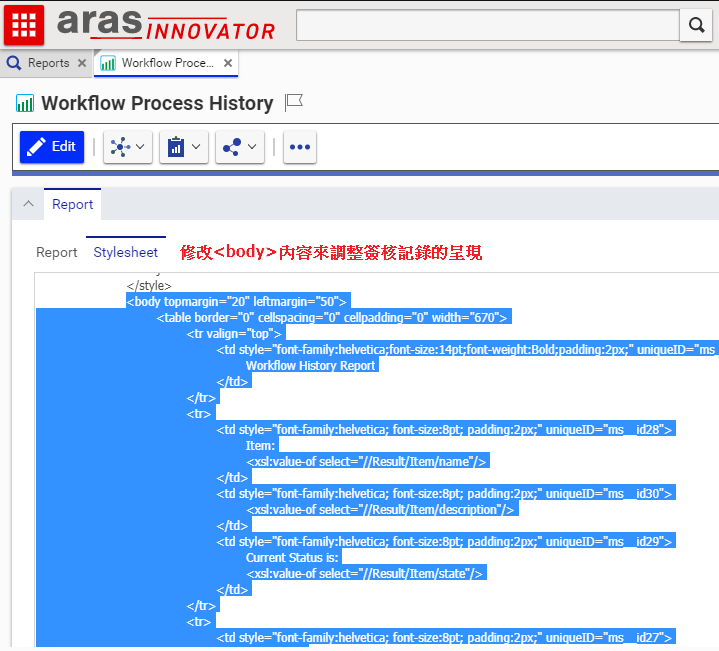This screenshot has height=651, width=719.
Task: Click the Workflow History Report text line
Action: 310,365
